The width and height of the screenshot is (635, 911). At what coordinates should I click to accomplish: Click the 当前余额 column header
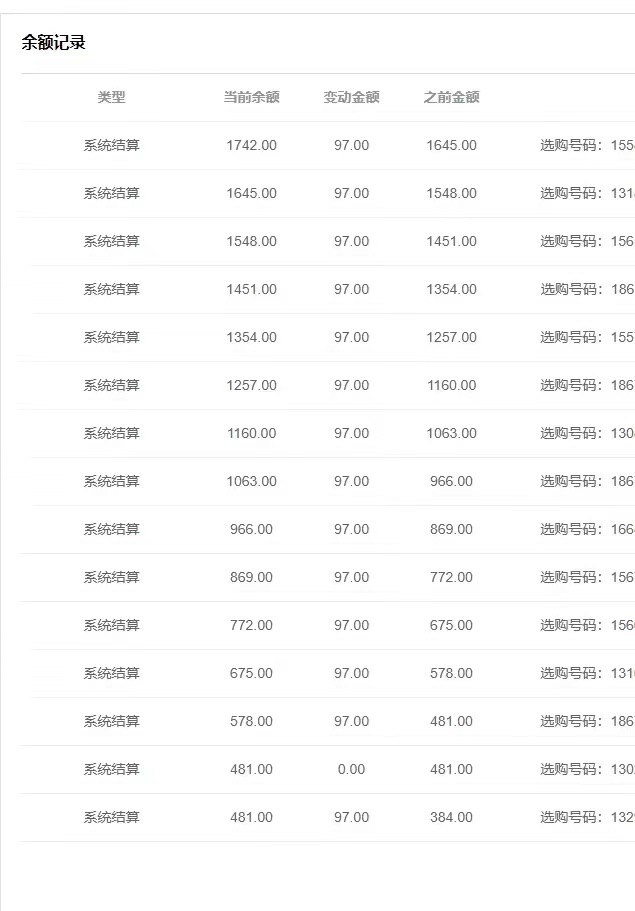[252, 97]
